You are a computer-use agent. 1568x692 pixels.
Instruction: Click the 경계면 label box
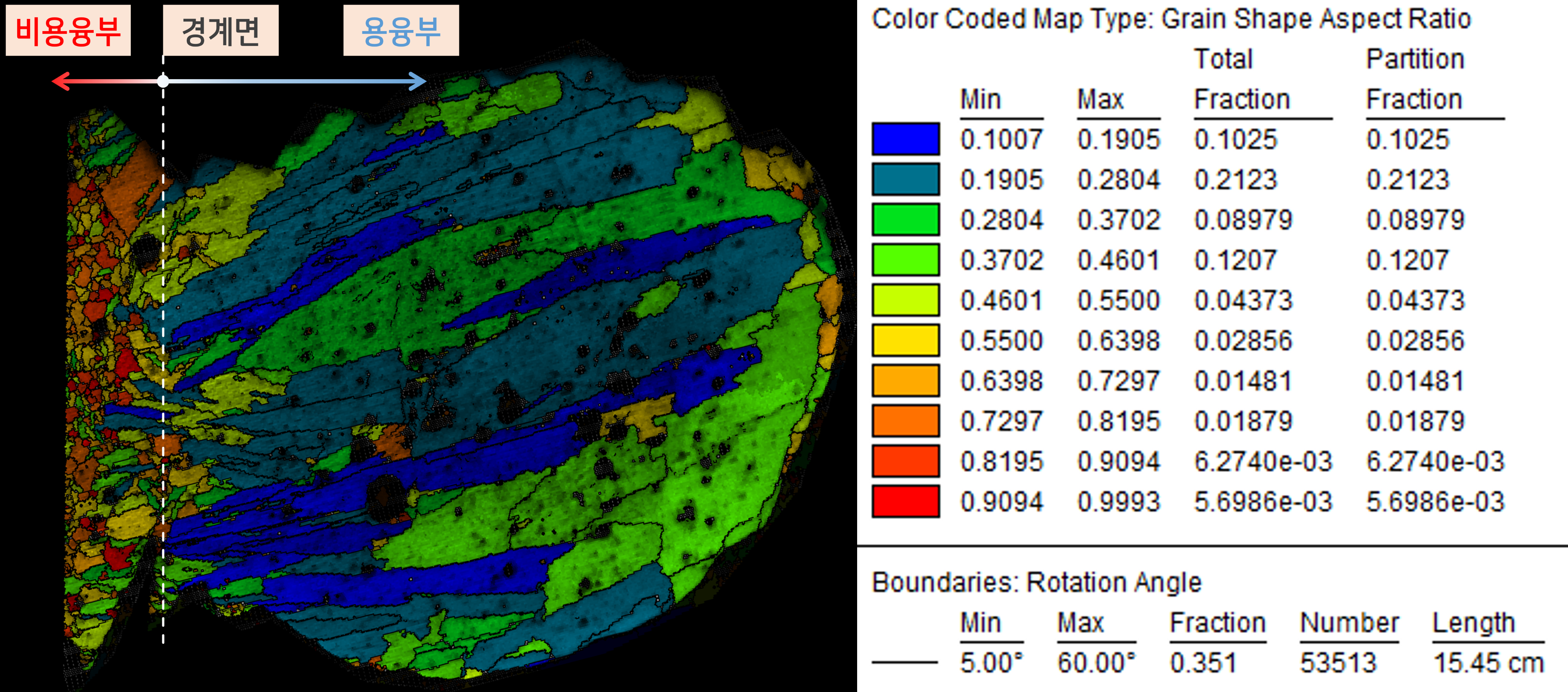(x=220, y=30)
